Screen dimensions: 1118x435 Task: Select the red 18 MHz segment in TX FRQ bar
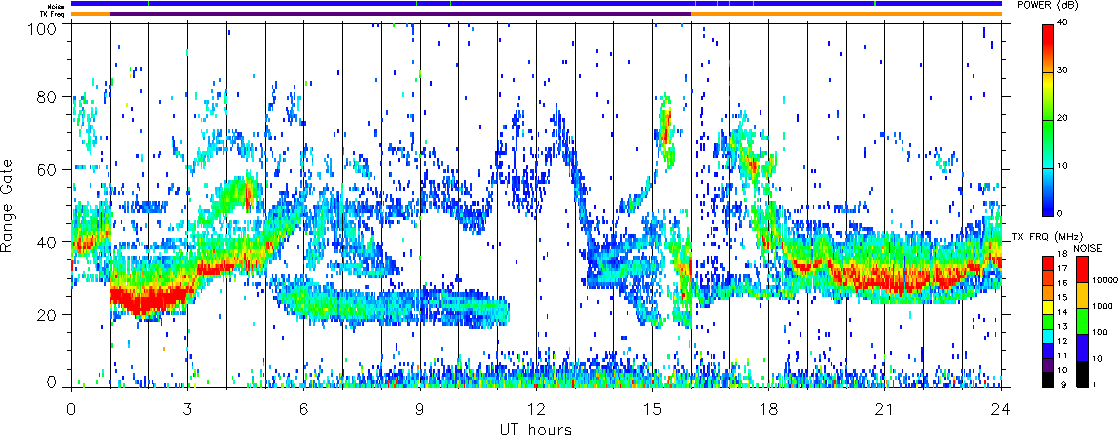coord(1048,264)
